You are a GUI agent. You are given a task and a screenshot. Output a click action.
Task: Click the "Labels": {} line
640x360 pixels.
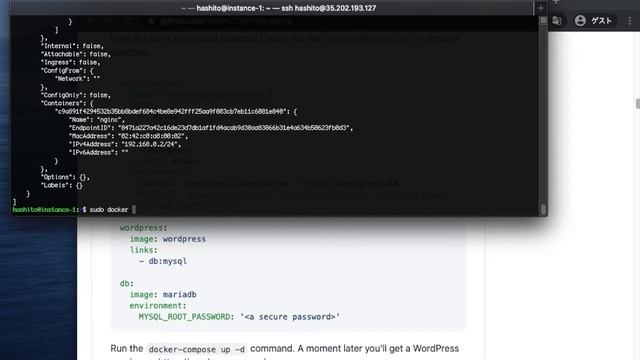(62, 185)
